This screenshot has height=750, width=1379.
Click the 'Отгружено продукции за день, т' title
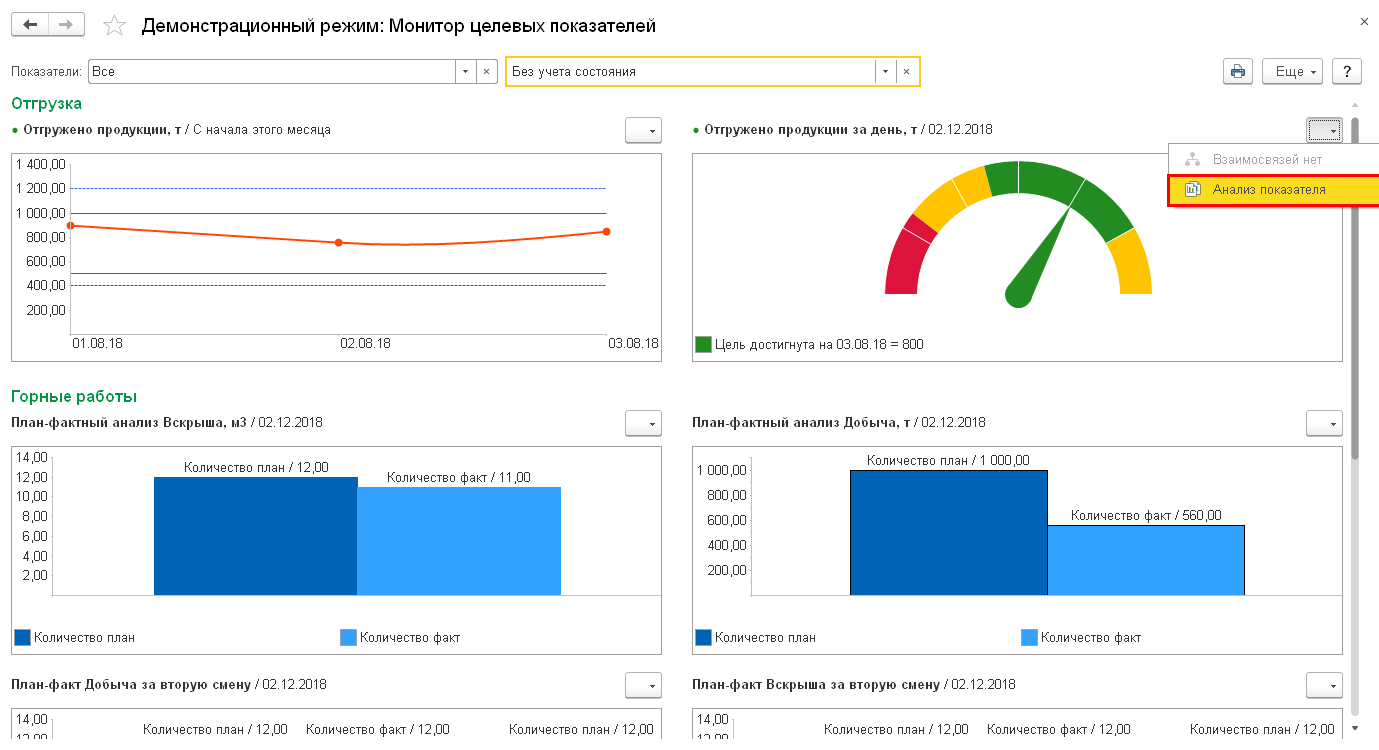[811, 130]
